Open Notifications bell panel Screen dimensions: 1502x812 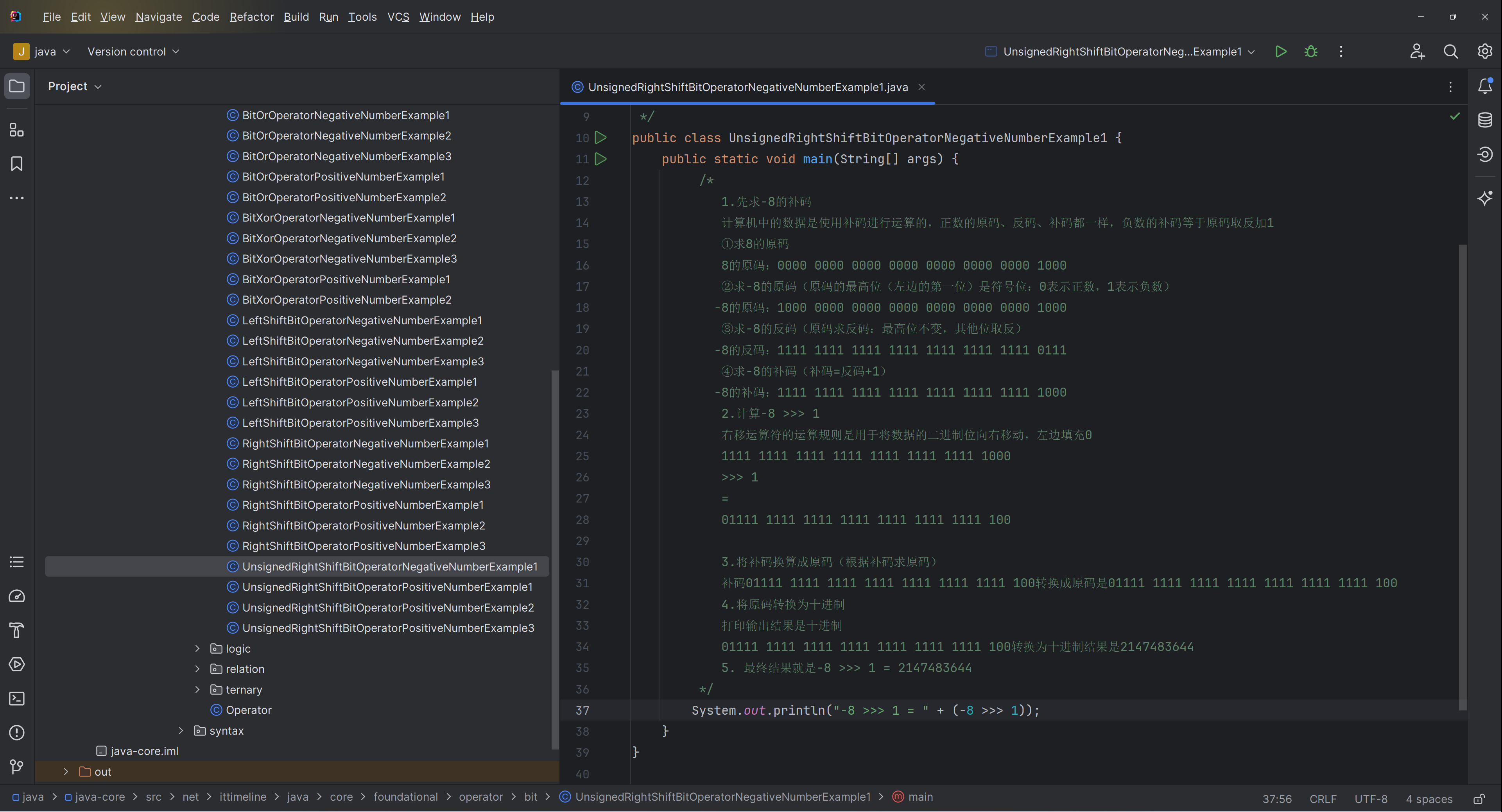[1484, 86]
